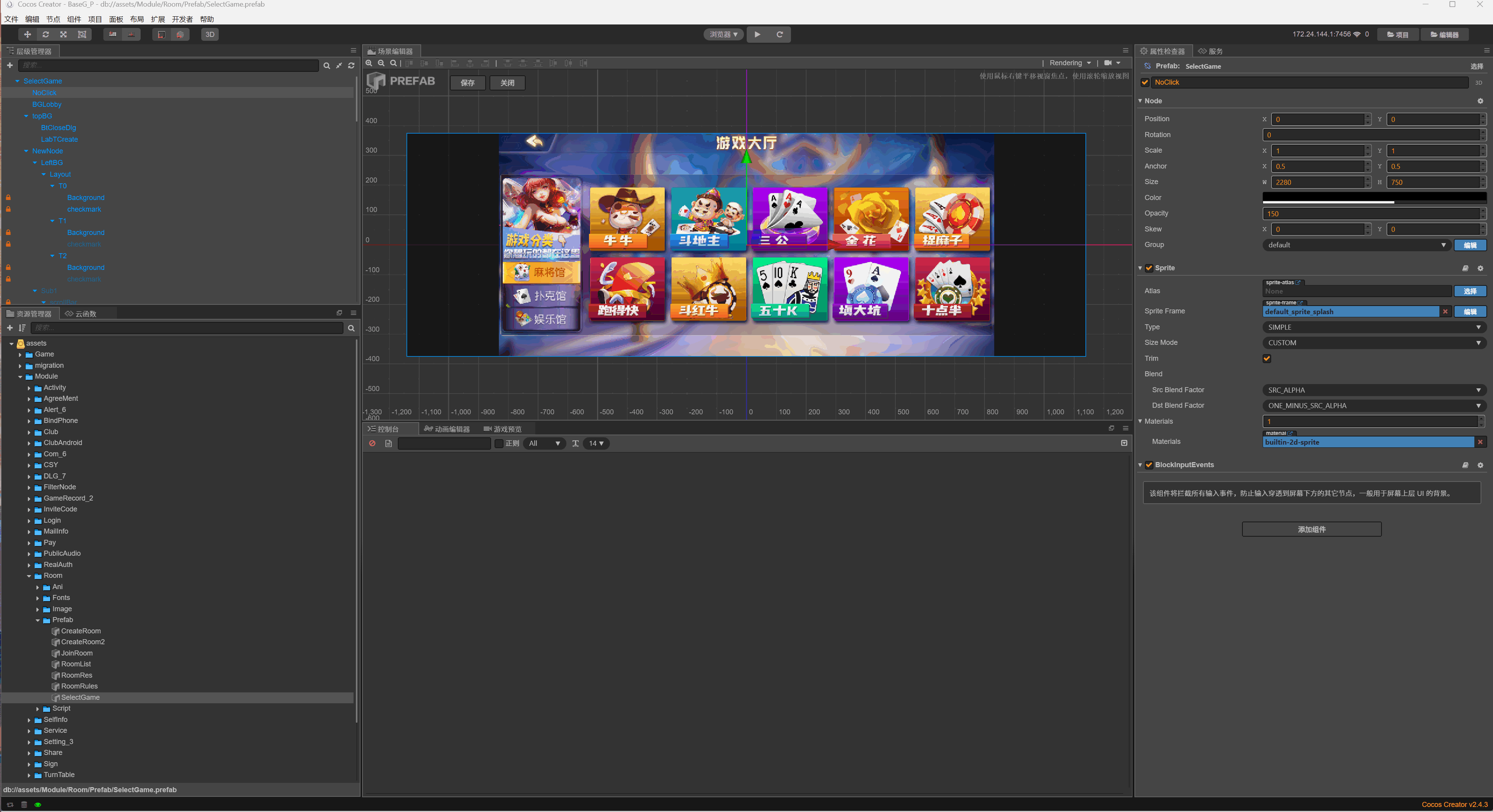This screenshot has height=812, width=1493.
Task: Disable the BlockInputEvents component checkbox
Action: point(1149,465)
